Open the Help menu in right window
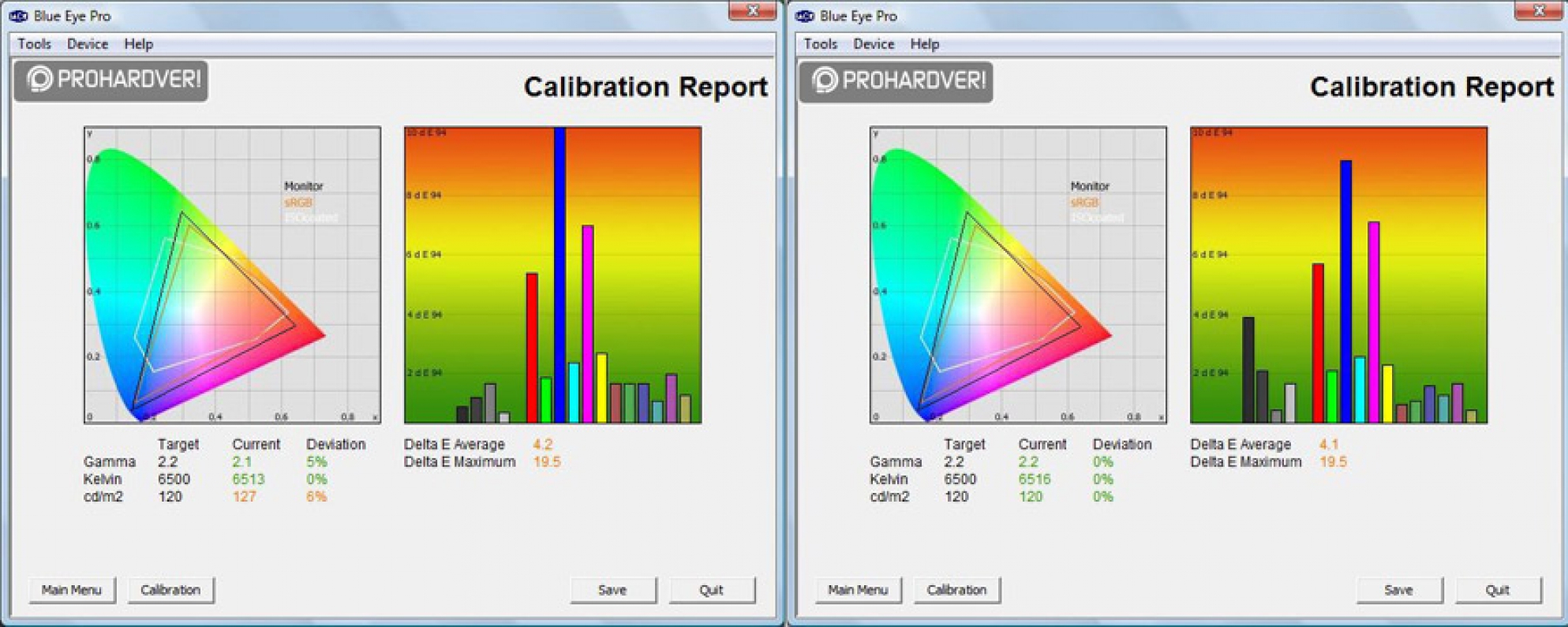This screenshot has width=1568, height=627. 924,44
